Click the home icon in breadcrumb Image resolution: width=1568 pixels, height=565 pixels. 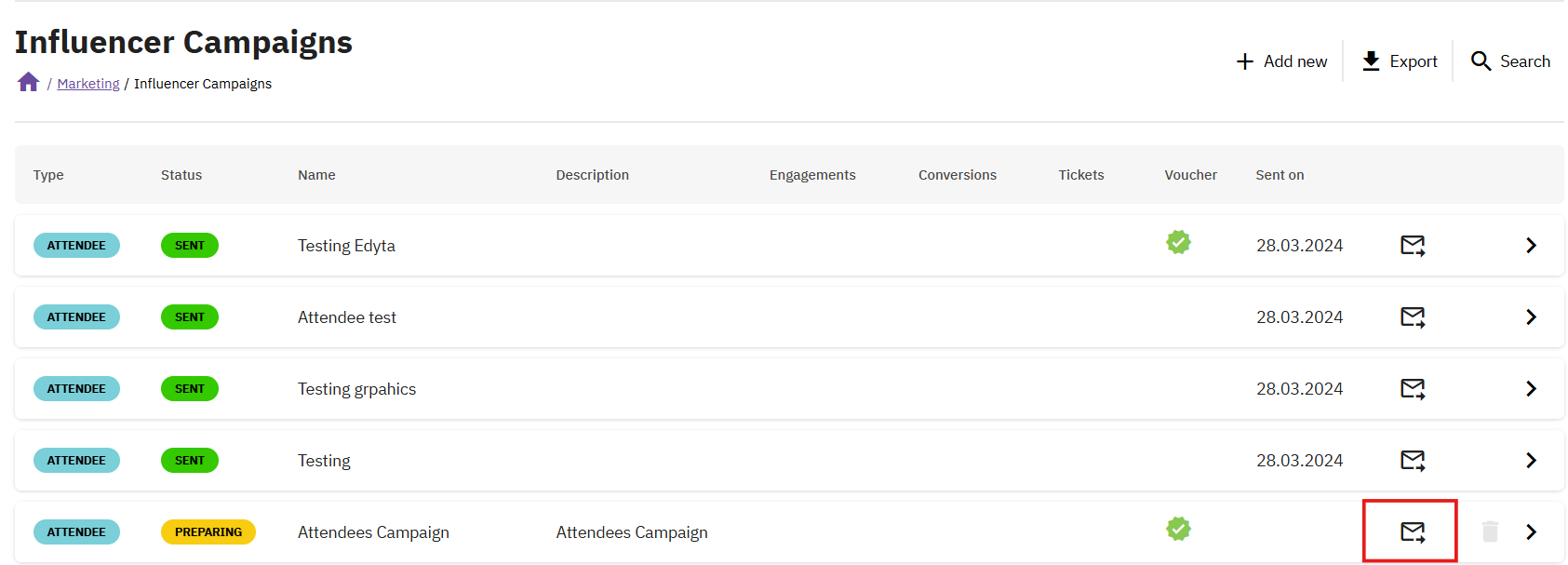coord(28,83)
